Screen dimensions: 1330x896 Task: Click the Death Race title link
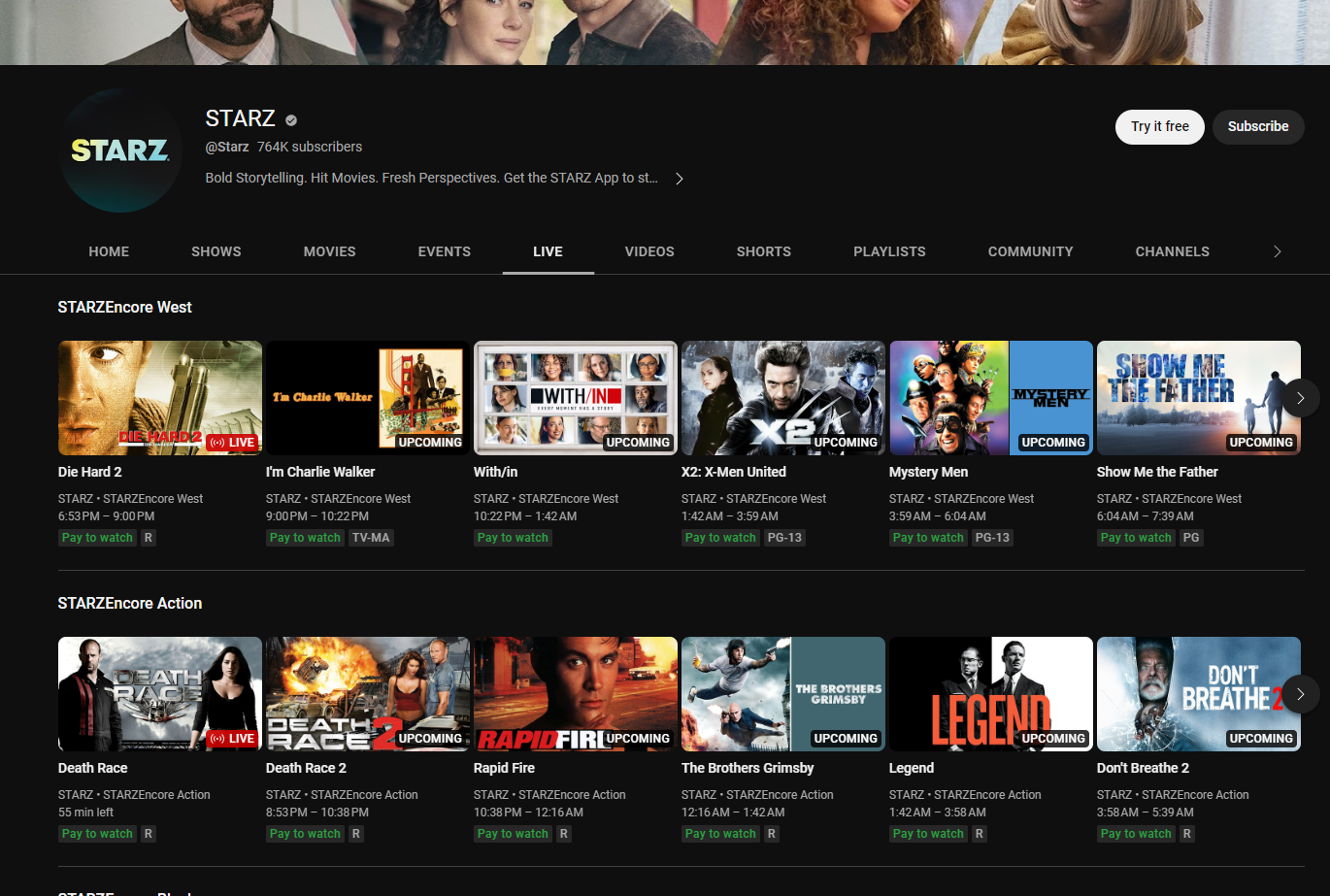(x=93, y=768)
